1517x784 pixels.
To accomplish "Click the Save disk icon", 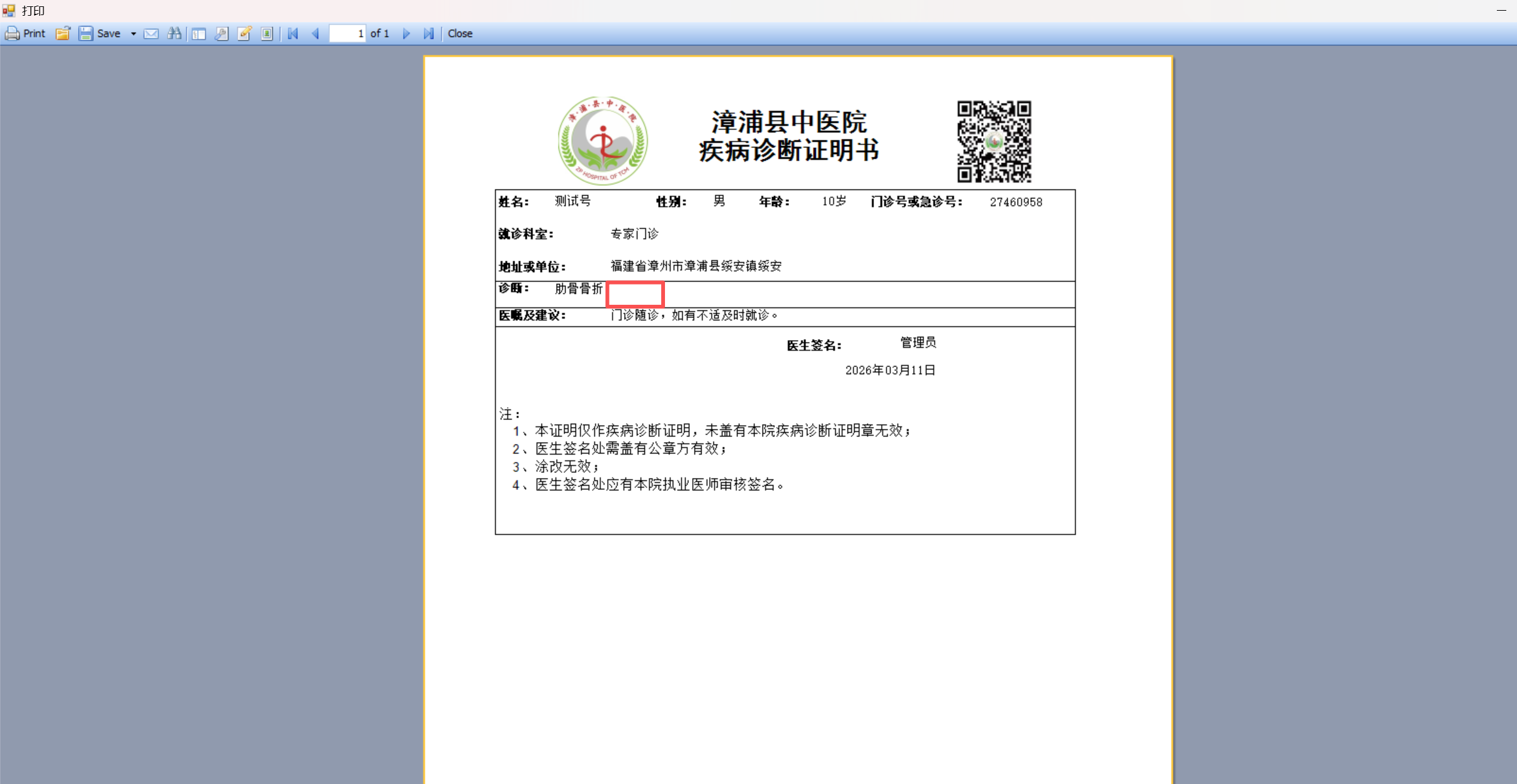I will pyautogui.click(x=86, y=33).
